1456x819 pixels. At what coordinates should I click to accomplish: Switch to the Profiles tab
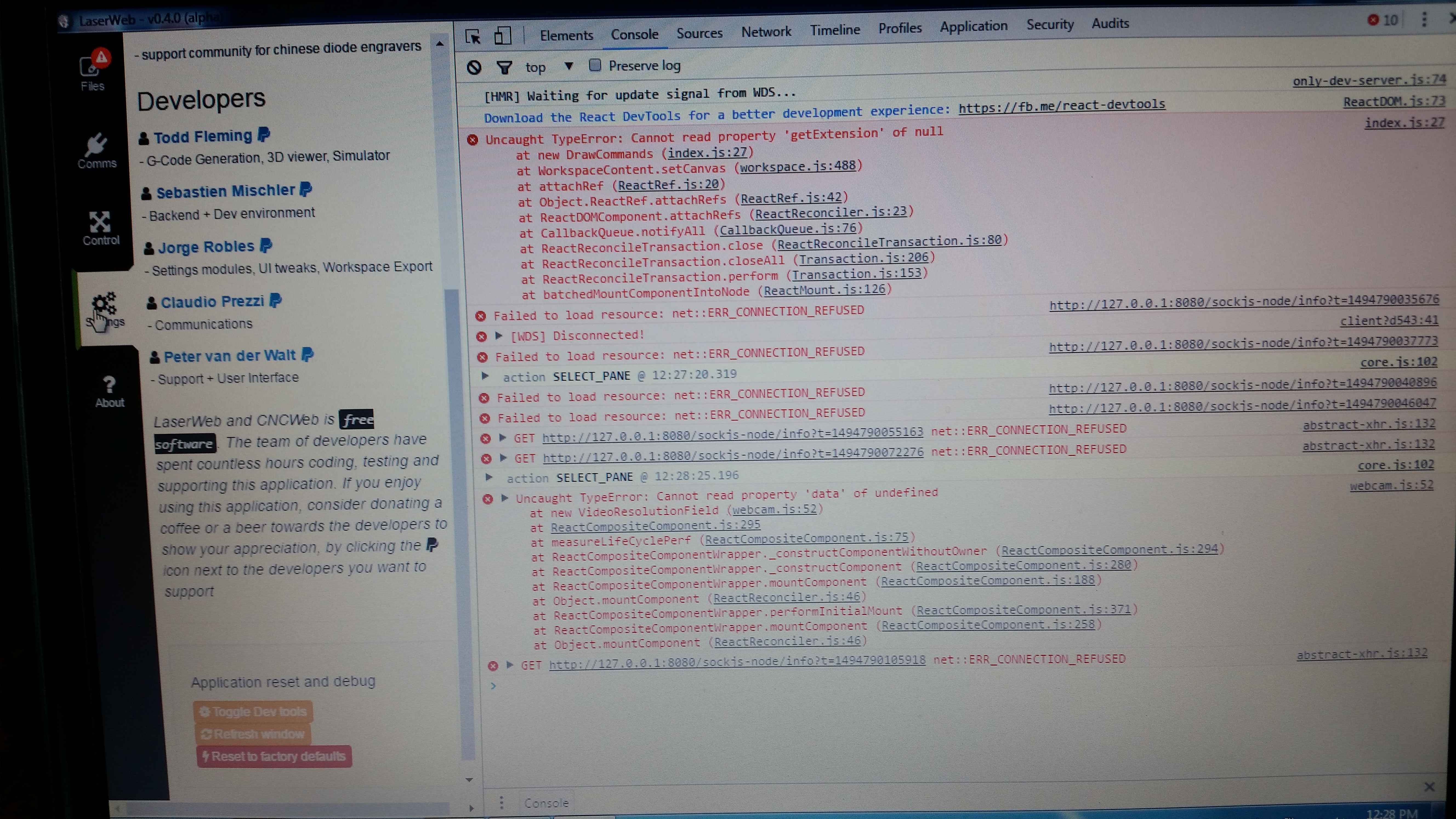point(900,28)
